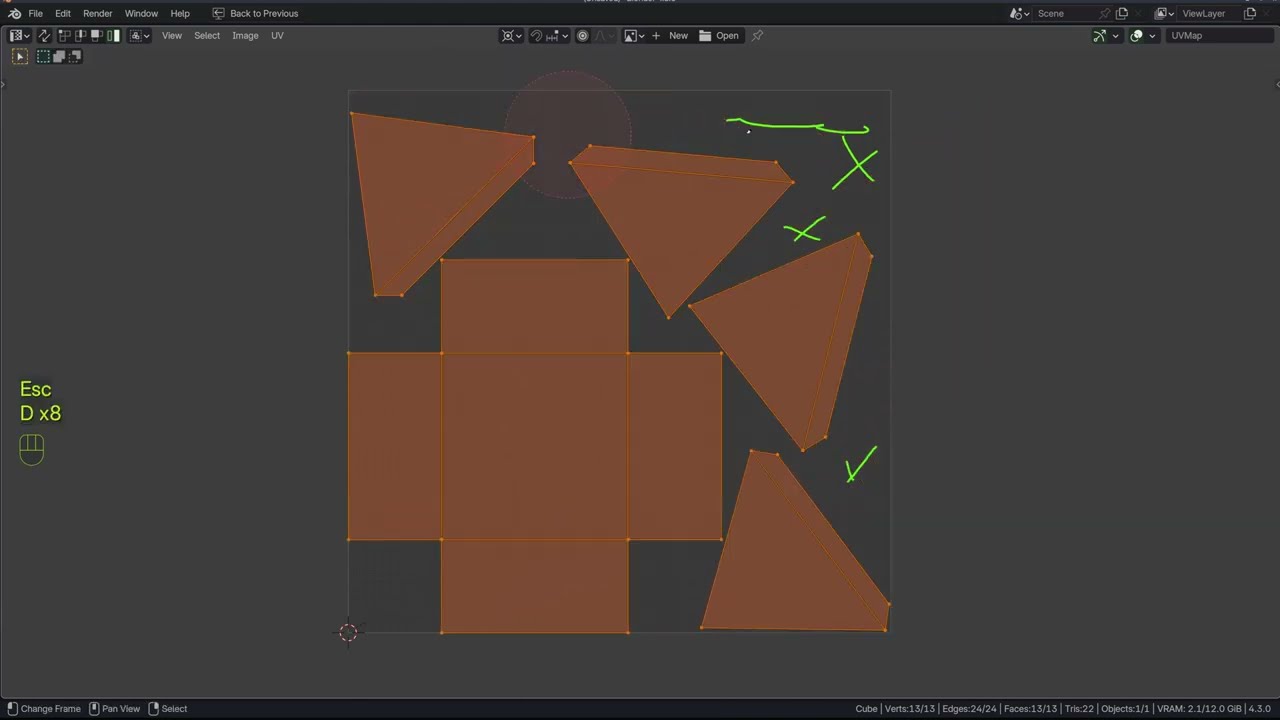This screenshot has height=720, width=1280.
Task: Open the Render menu
Action: (97, 13)
